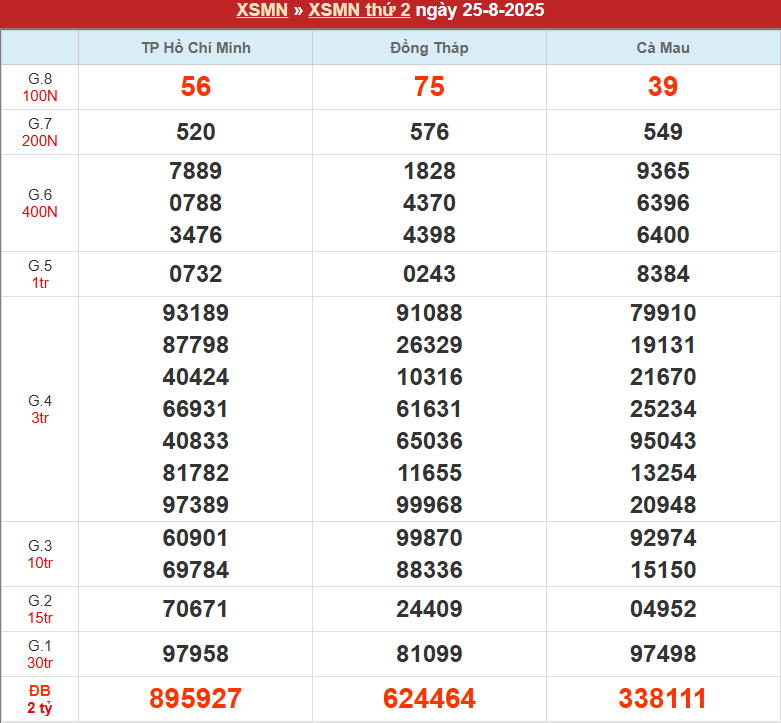The image size is (781, 723).
Task: Click the G.4 number 10316
Action: (429, 376)
